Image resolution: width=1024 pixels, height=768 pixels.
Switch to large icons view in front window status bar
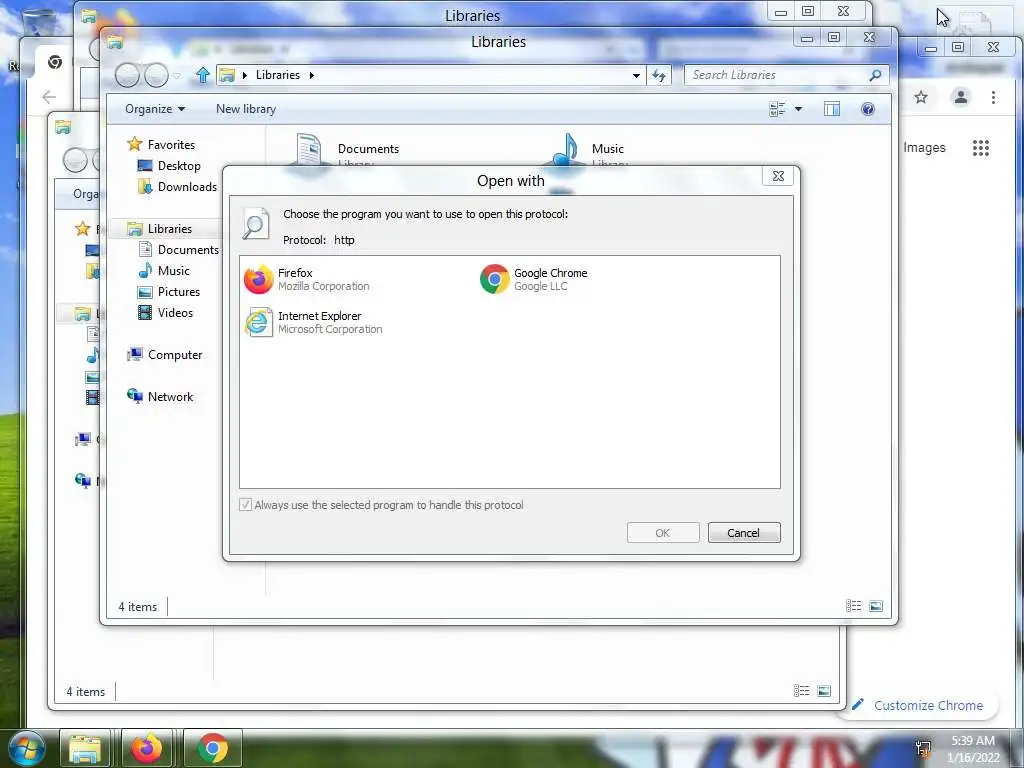pyautogui.click(x=876, y=606)
